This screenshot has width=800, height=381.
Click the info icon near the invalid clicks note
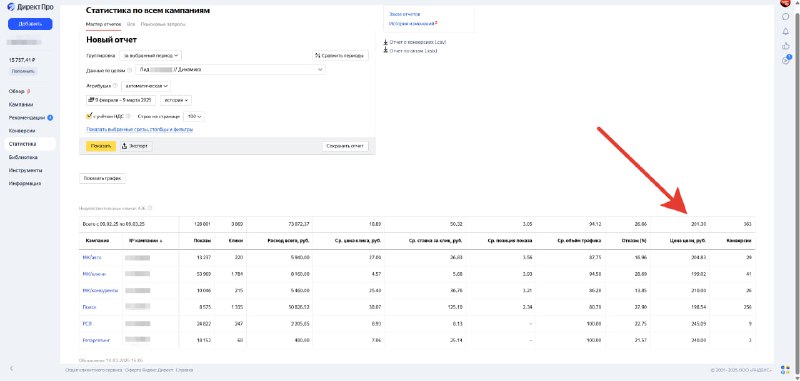coord(150,208)
